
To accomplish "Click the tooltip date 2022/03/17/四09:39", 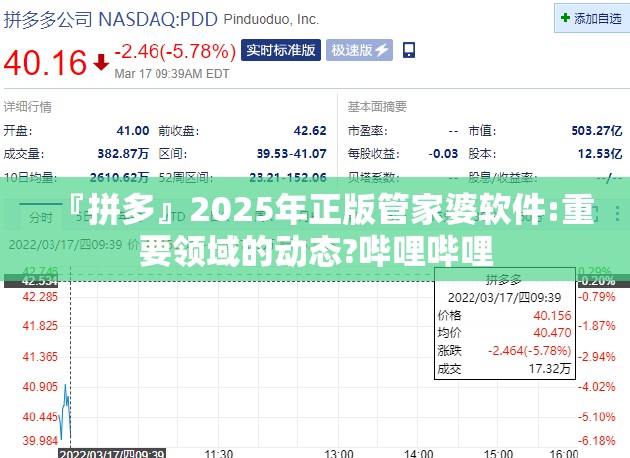I will click(504, 298).
